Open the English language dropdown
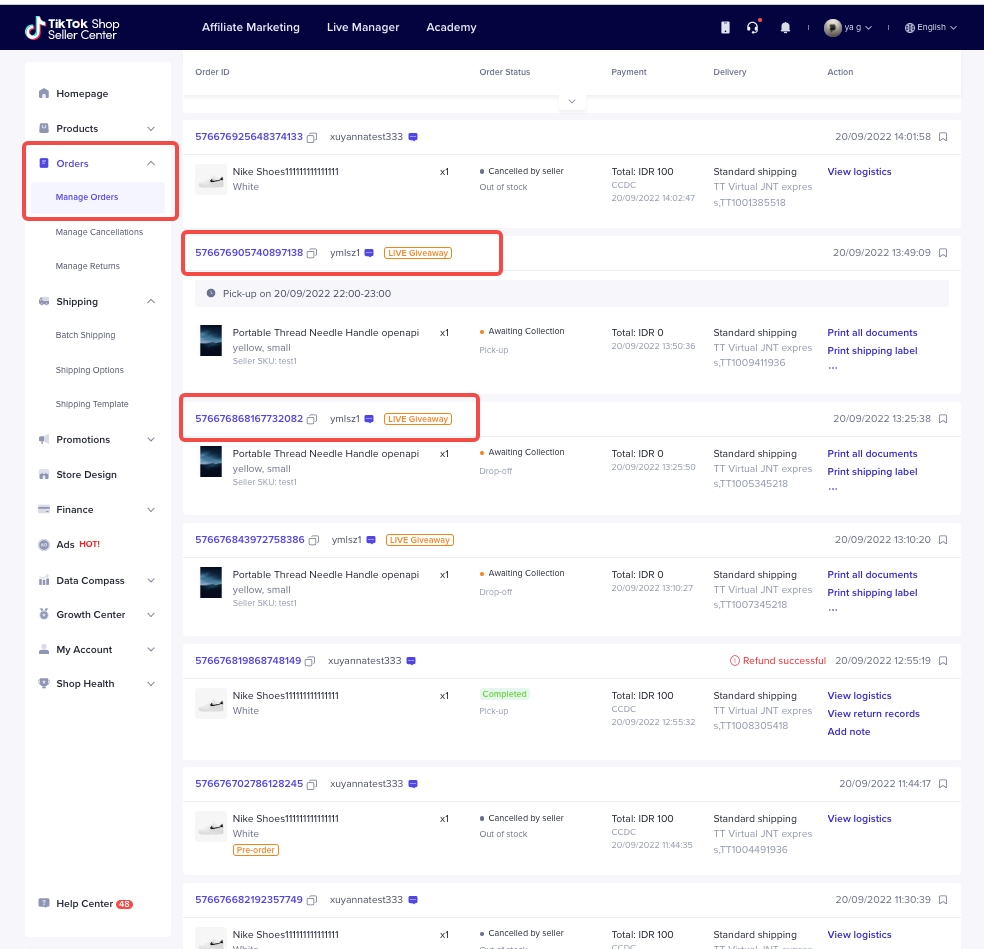984x949 pixels. pos(930,28)
